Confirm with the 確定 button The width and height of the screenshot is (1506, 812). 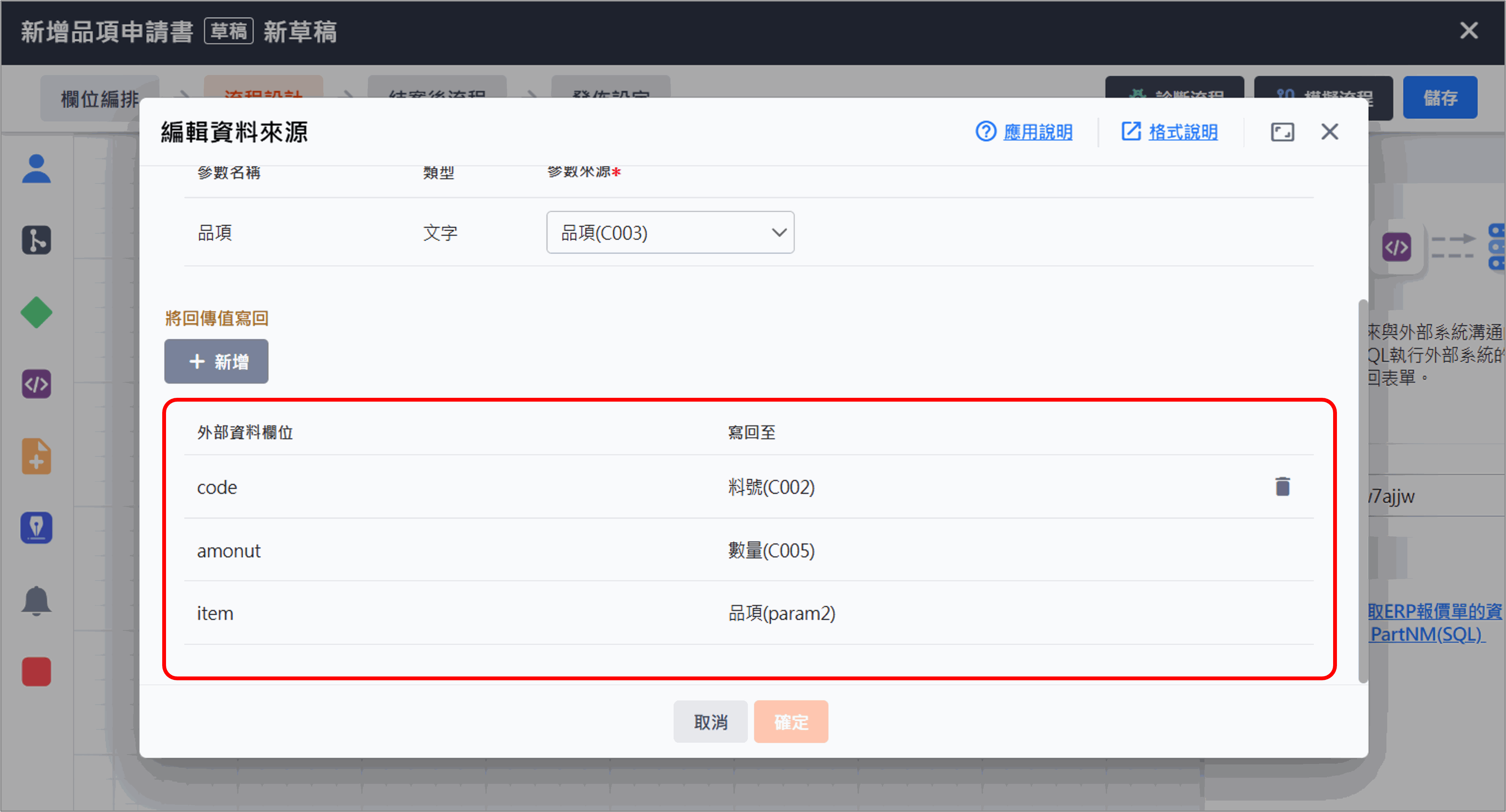[791, 722]
